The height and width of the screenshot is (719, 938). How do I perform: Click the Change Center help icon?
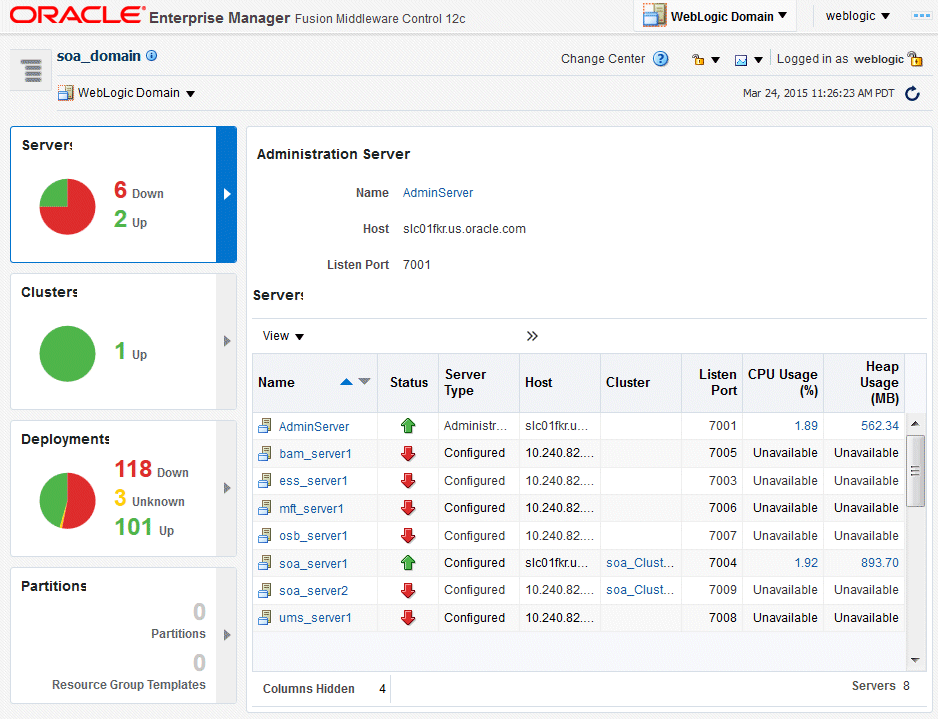click(x=660, y=59)
